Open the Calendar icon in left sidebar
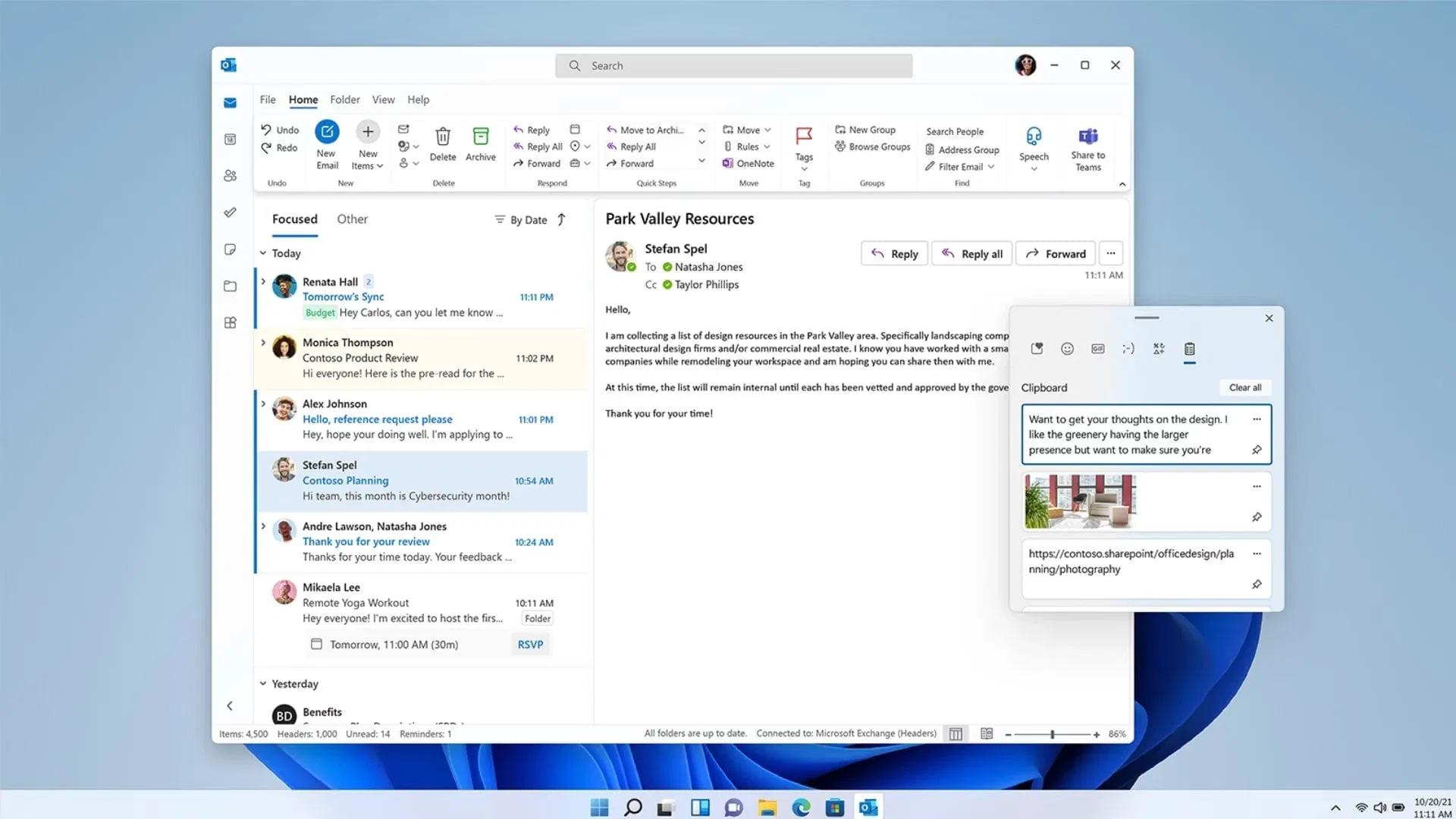This screenshot has height=819, width=1456. [231, 140]
